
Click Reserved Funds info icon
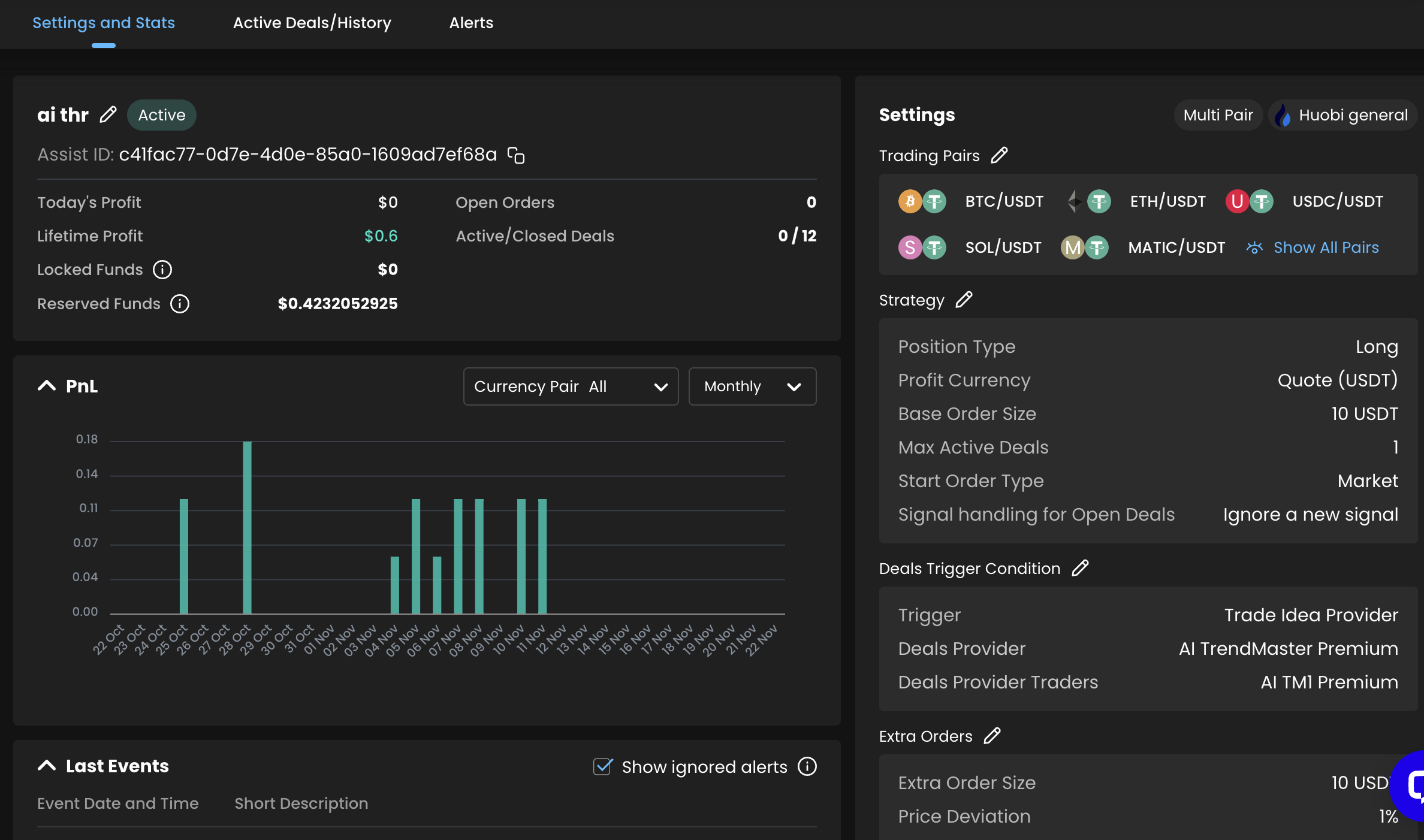pos(179,304)
